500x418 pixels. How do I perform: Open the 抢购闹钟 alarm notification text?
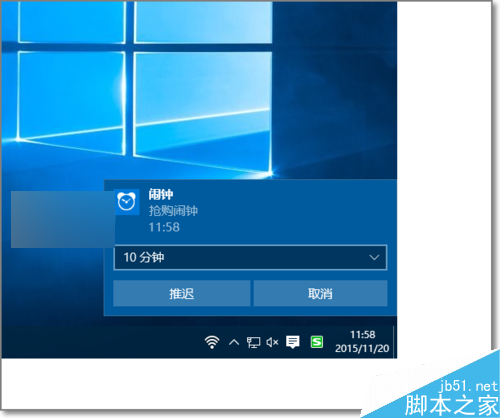tap(173, 211)
